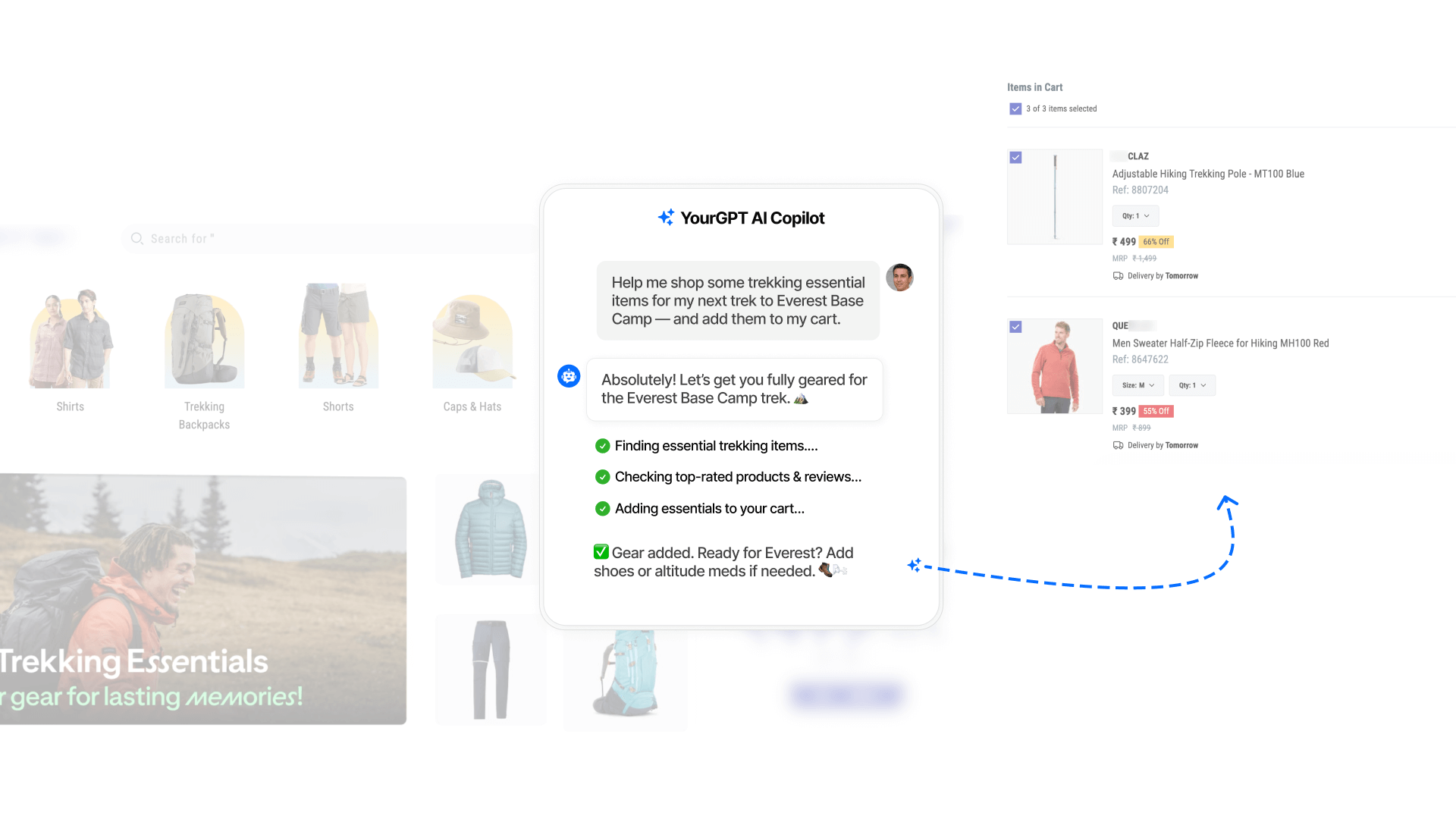View the blue puffer jacket product
1456x819 pixels.
pyautogui.click(x=491, y=529)
